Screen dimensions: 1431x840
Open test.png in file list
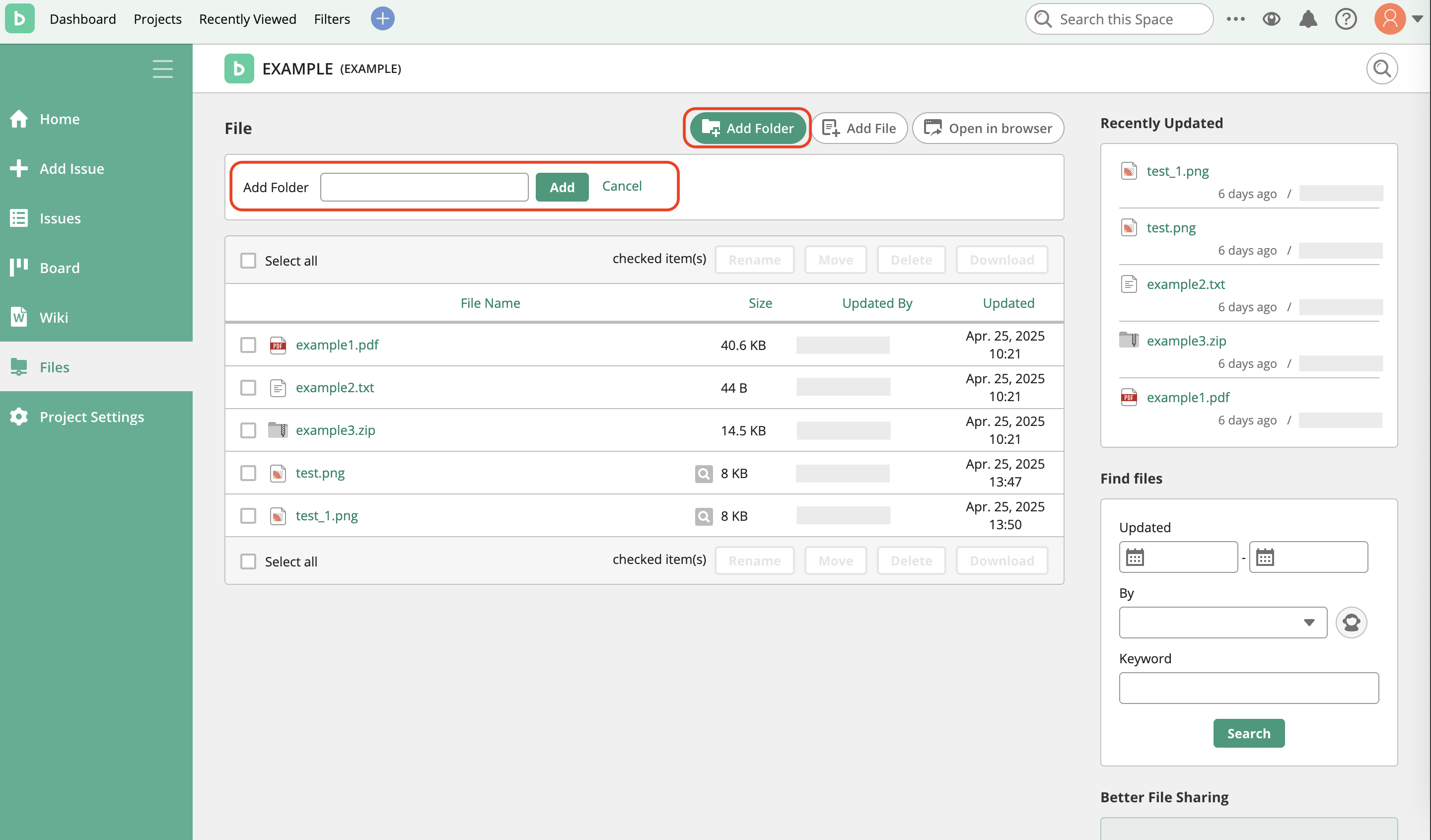tap(320, 473)
